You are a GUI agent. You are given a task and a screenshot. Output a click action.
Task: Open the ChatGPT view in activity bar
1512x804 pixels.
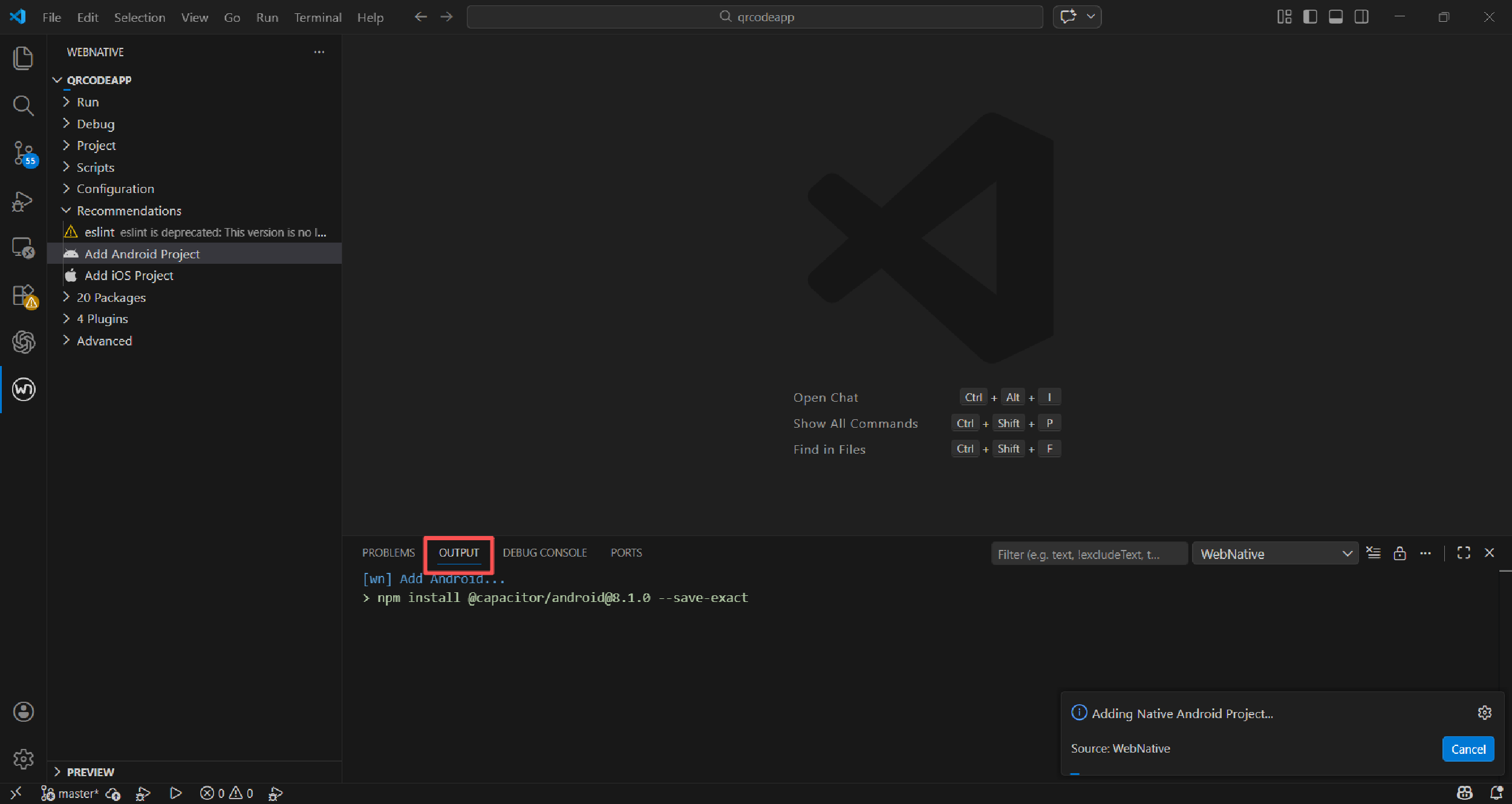pyautogui.click(x=23, y=342)
